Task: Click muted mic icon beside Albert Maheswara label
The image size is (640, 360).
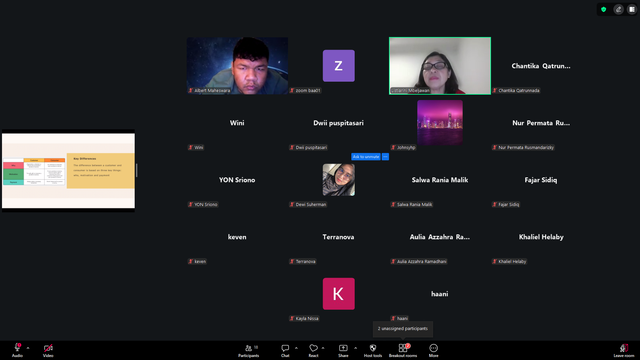Action: click(x=191, y=91)
